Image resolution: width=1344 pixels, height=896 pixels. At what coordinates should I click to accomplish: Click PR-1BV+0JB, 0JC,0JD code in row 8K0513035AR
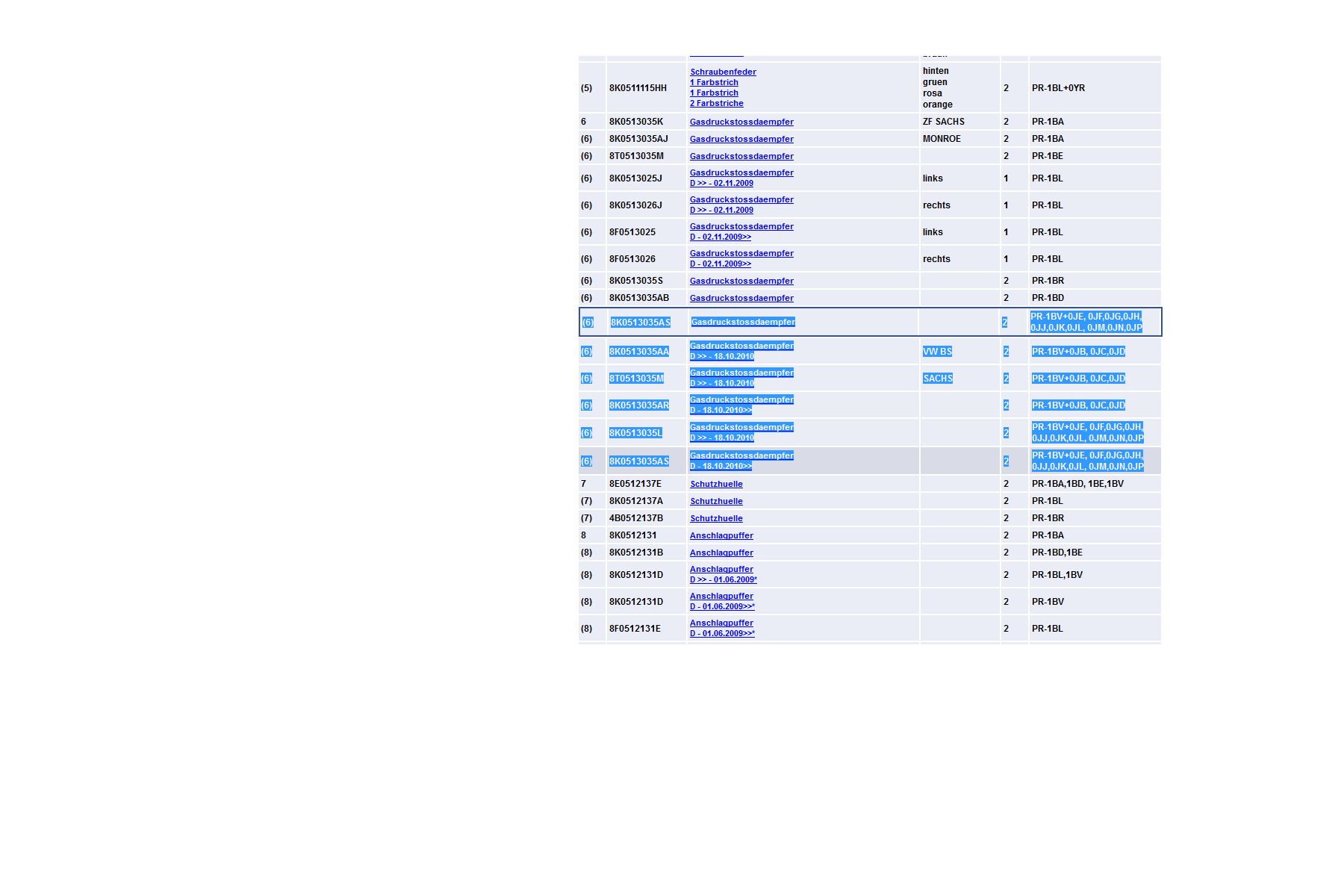click(1078, 405)
